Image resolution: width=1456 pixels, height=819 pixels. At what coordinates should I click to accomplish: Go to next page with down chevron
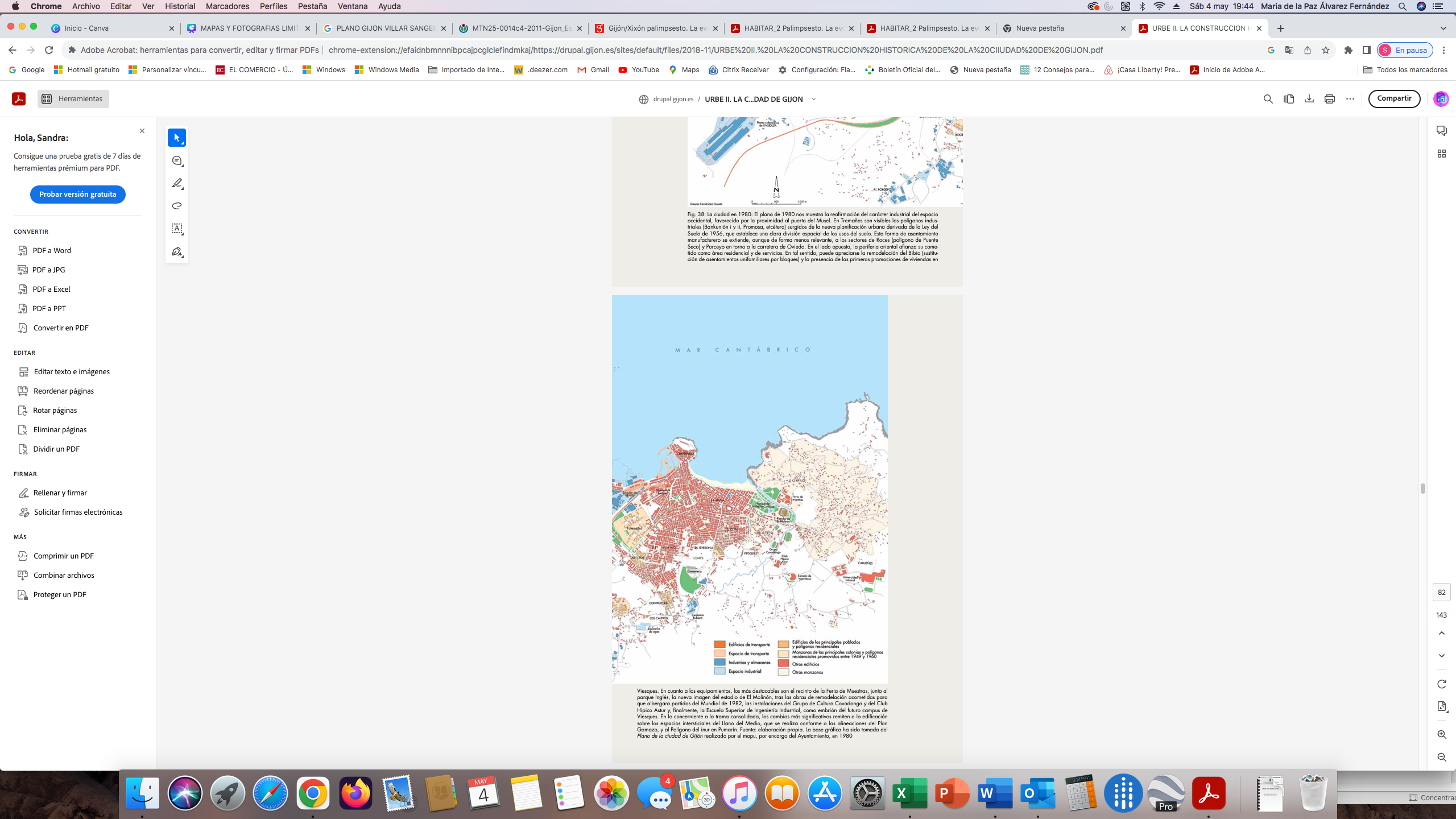[x=1441, y=656]
